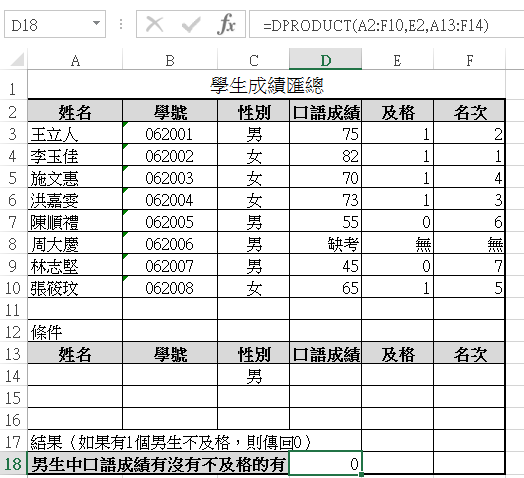Screen dimensions: 524x478
Task: Click student ID cell 062004
Action: pos(170,200)
